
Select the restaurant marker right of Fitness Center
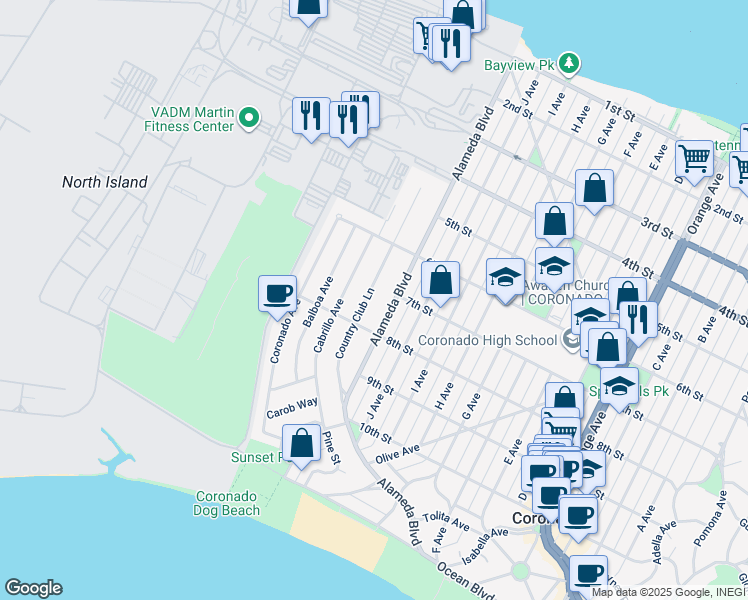click(312, 117)
